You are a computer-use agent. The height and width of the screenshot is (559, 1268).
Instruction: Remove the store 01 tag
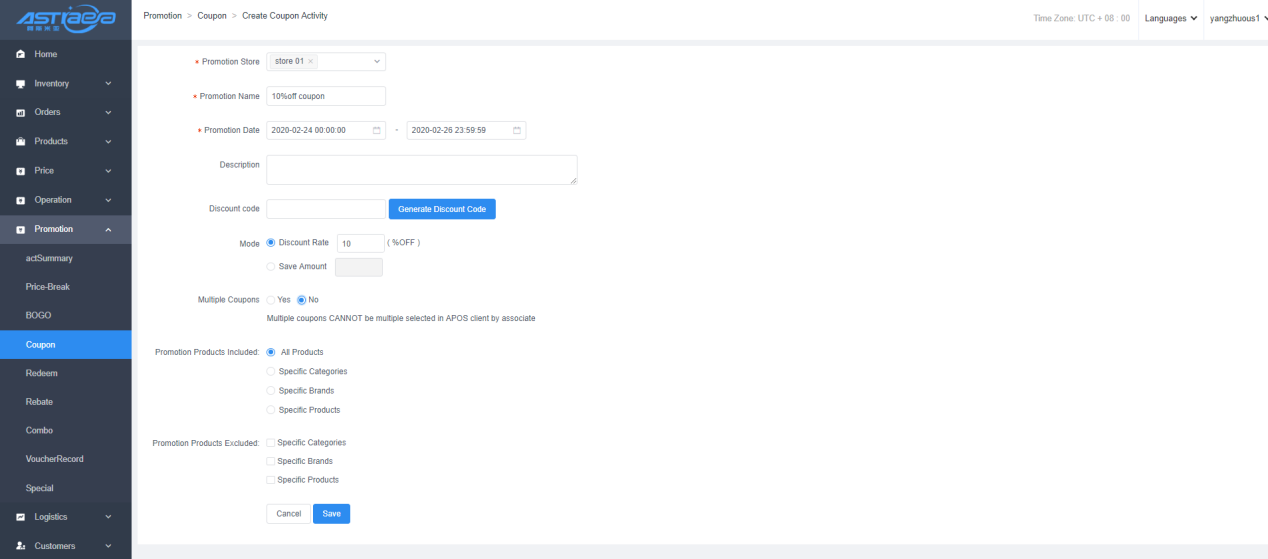[x=311, y=62]
